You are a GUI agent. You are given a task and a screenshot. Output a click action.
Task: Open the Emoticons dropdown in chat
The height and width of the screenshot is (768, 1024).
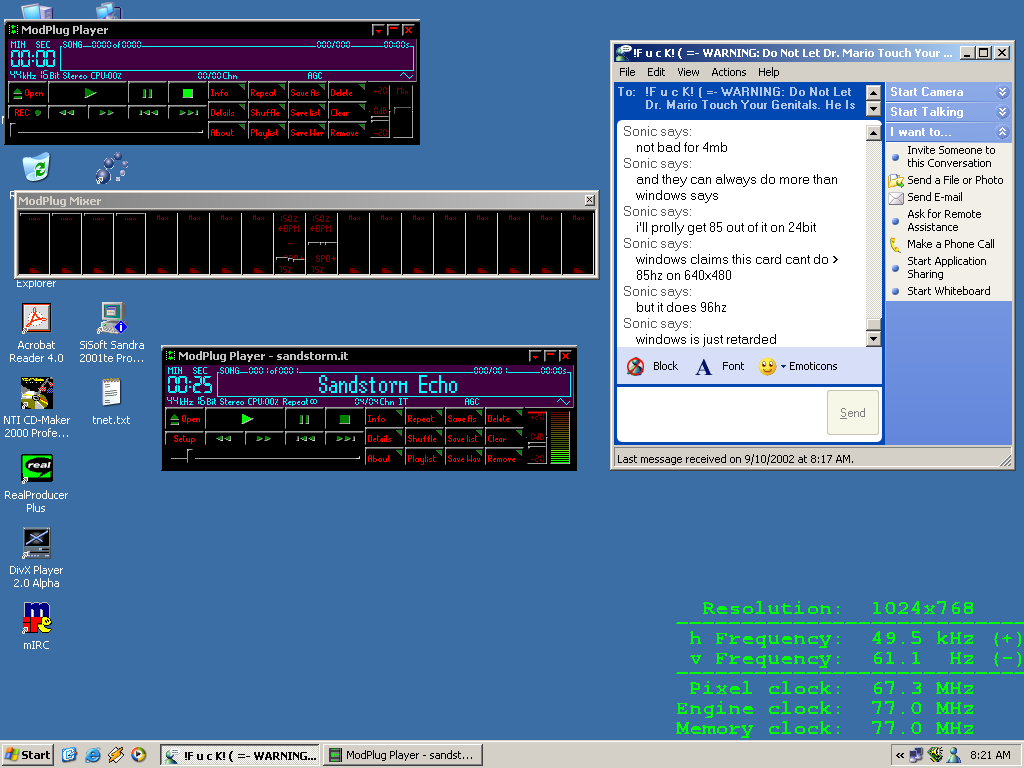tap(798, 367)
